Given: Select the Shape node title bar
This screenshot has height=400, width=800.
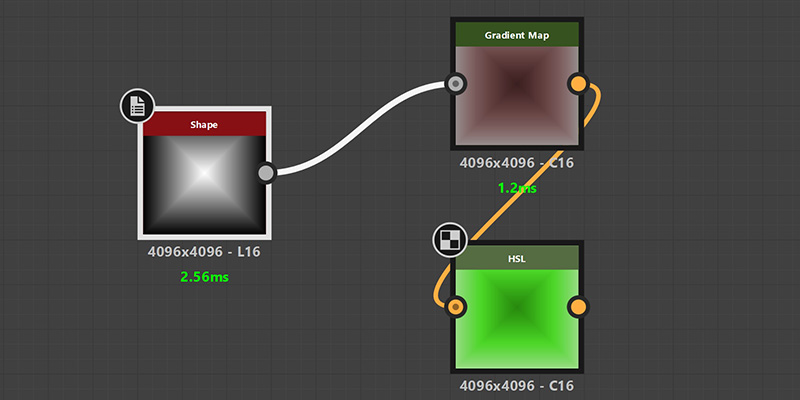Looking at the screenshot, I should tap(204, 124).
